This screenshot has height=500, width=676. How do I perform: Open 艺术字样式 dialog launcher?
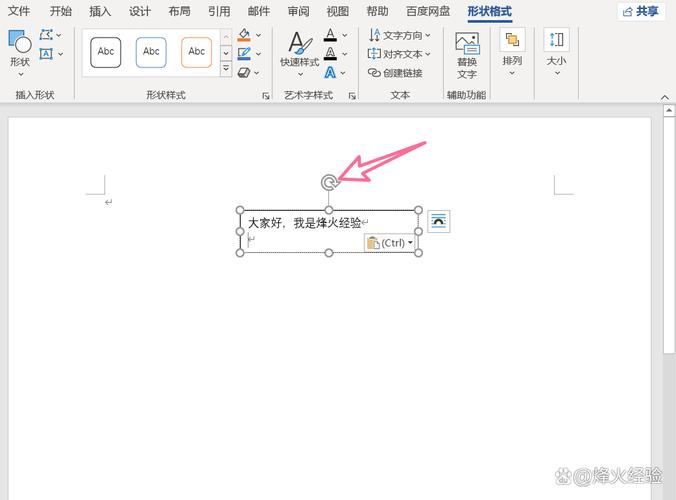click(x=352, y=96)
